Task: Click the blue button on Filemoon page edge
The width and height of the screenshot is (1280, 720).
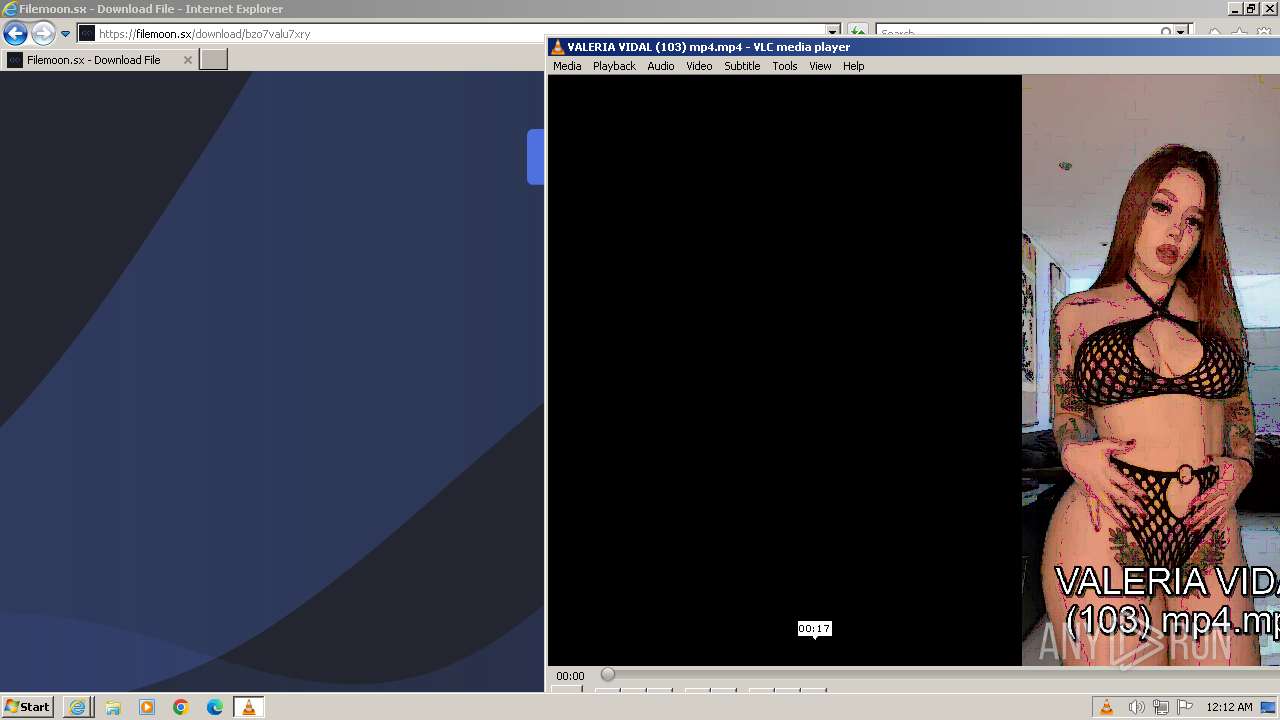Action: (535, 157)
